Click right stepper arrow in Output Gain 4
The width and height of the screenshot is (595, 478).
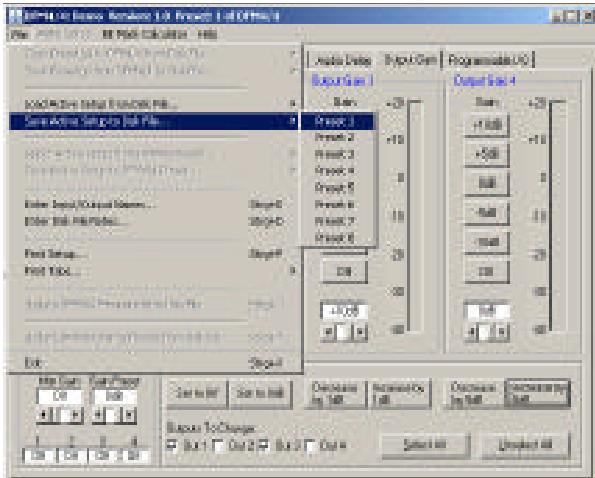point(502,332)
